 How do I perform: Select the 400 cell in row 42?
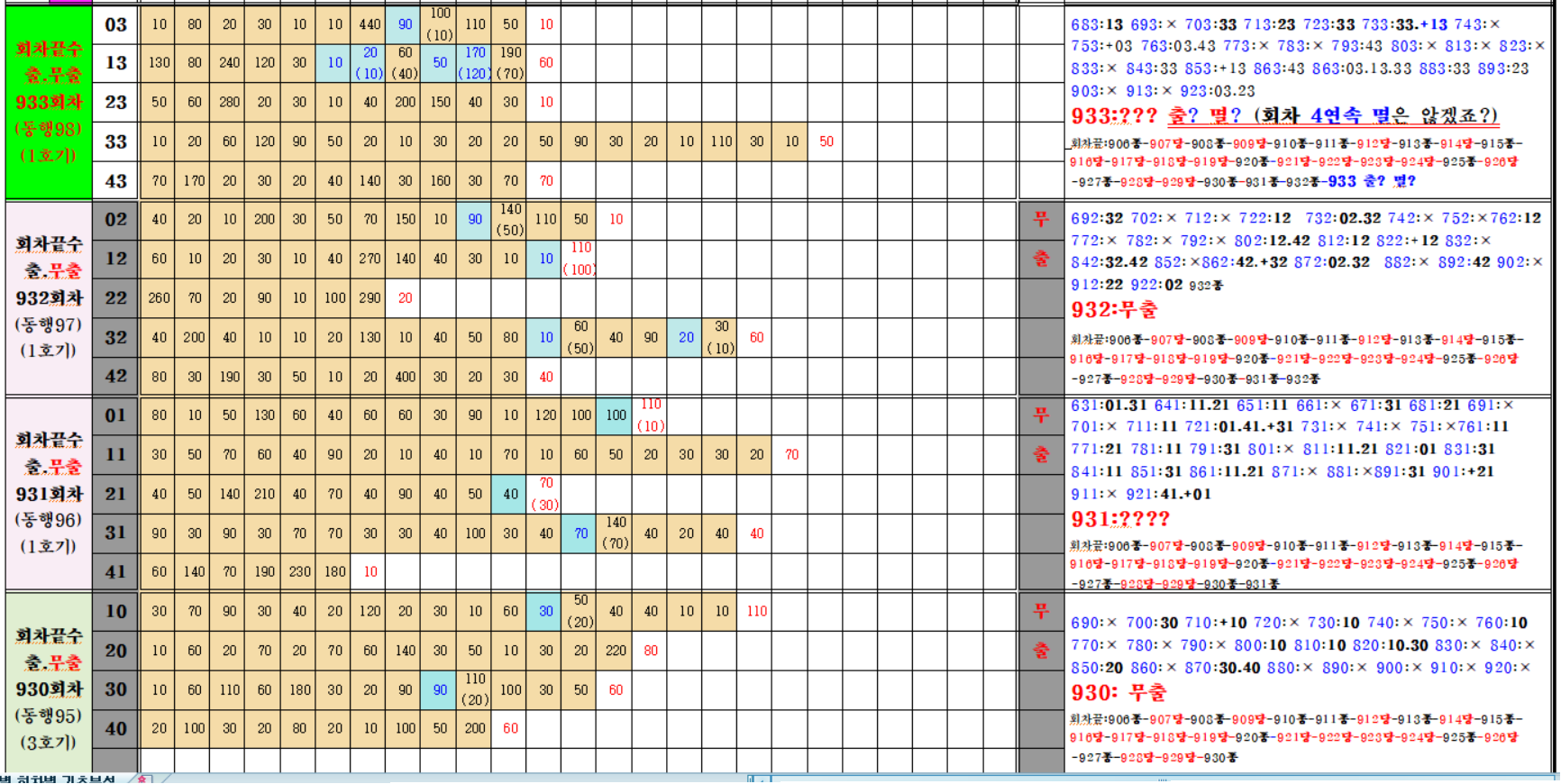(405, 377)
